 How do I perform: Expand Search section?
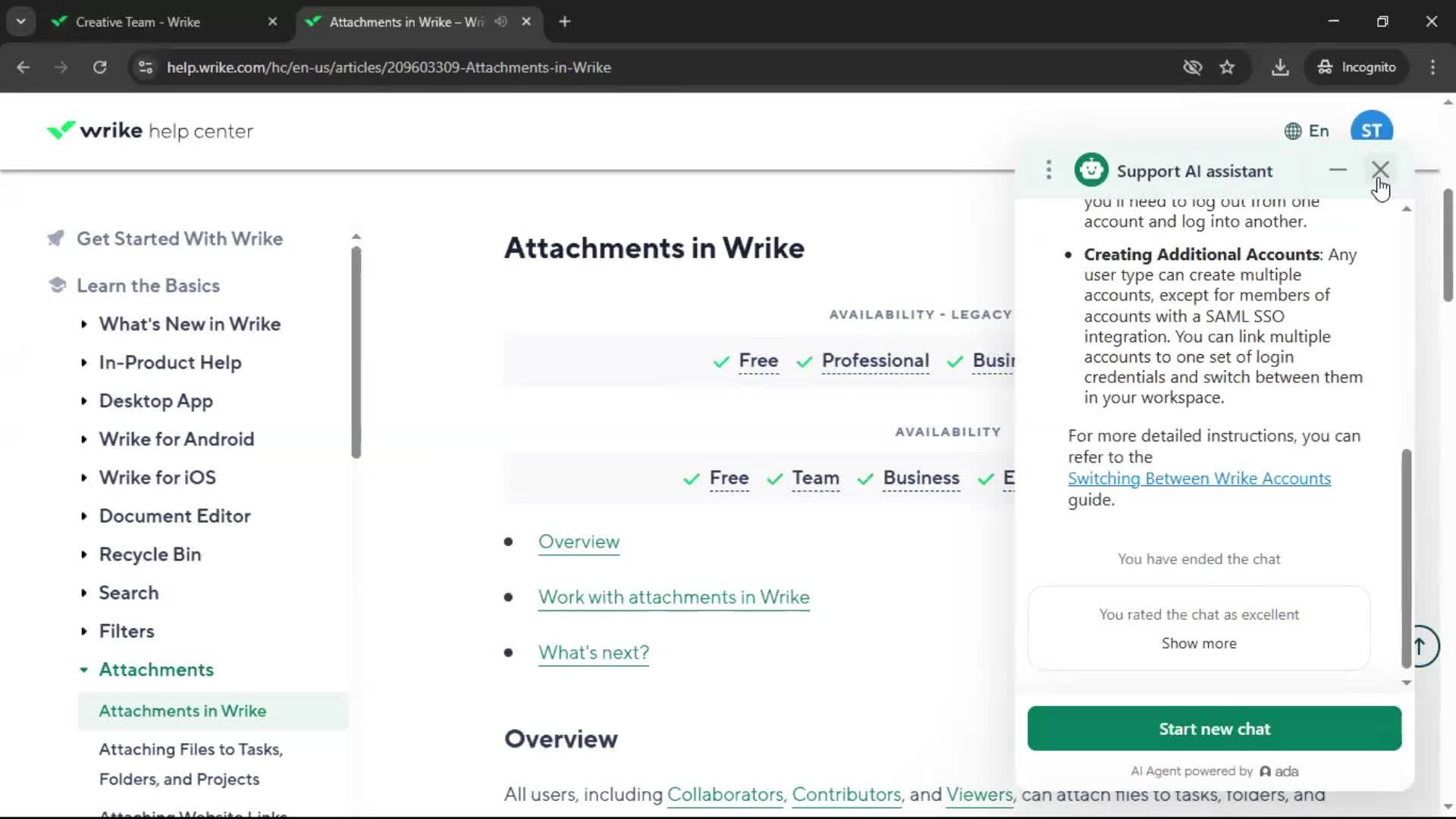pos(128,593)
